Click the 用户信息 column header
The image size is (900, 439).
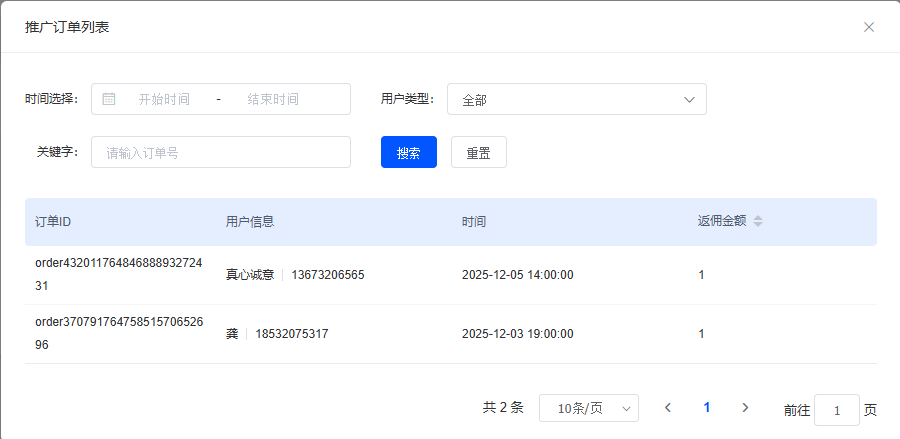250,221
